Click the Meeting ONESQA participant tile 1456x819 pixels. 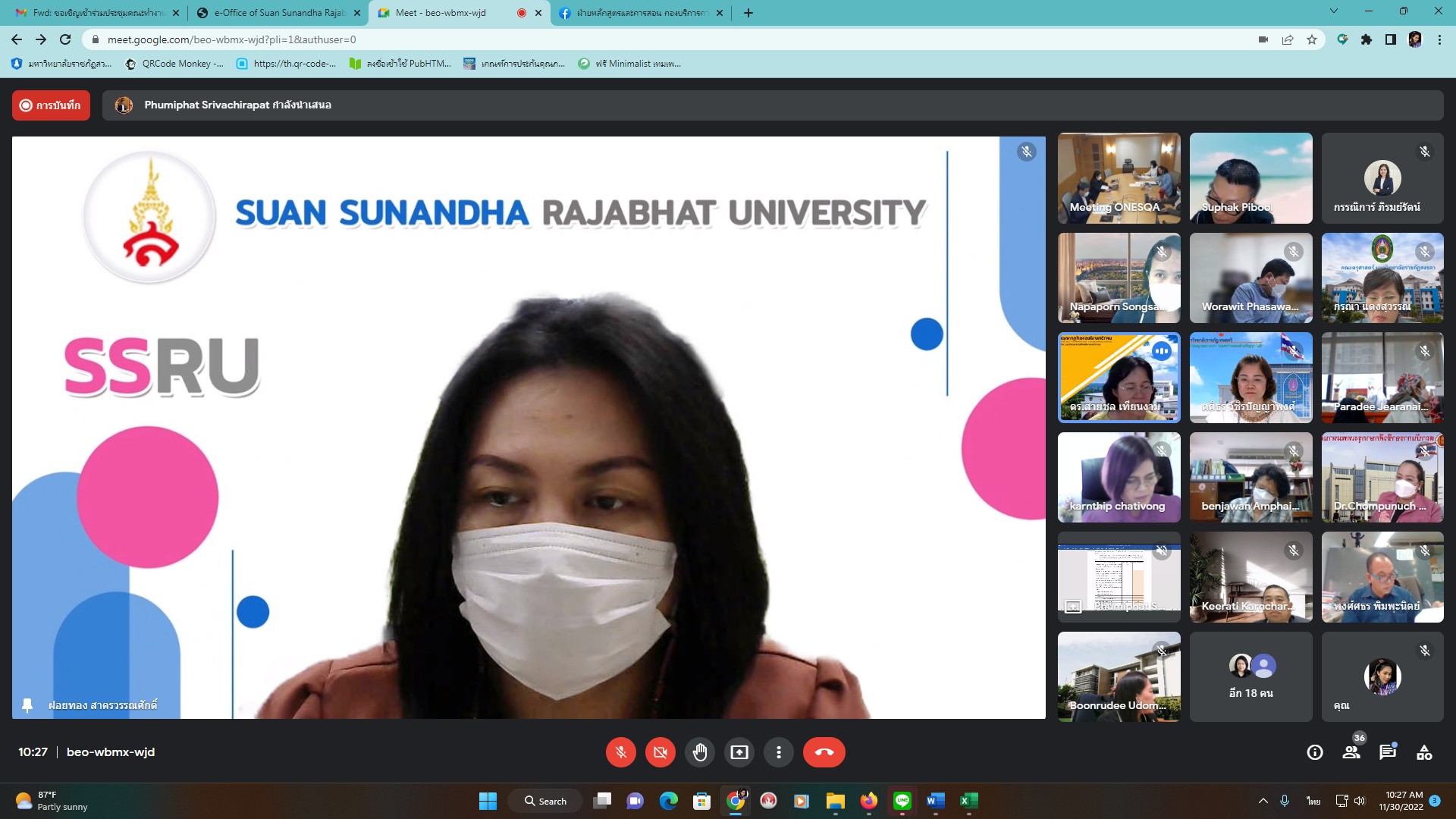coord(1119,178)
